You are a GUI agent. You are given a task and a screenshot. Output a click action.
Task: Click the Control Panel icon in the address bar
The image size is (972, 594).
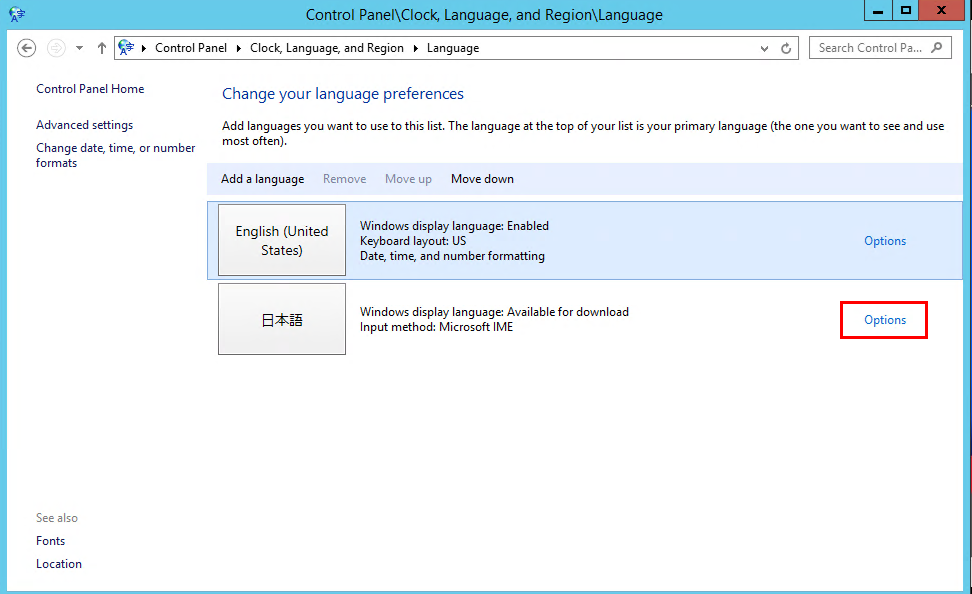tap(128, 48)
